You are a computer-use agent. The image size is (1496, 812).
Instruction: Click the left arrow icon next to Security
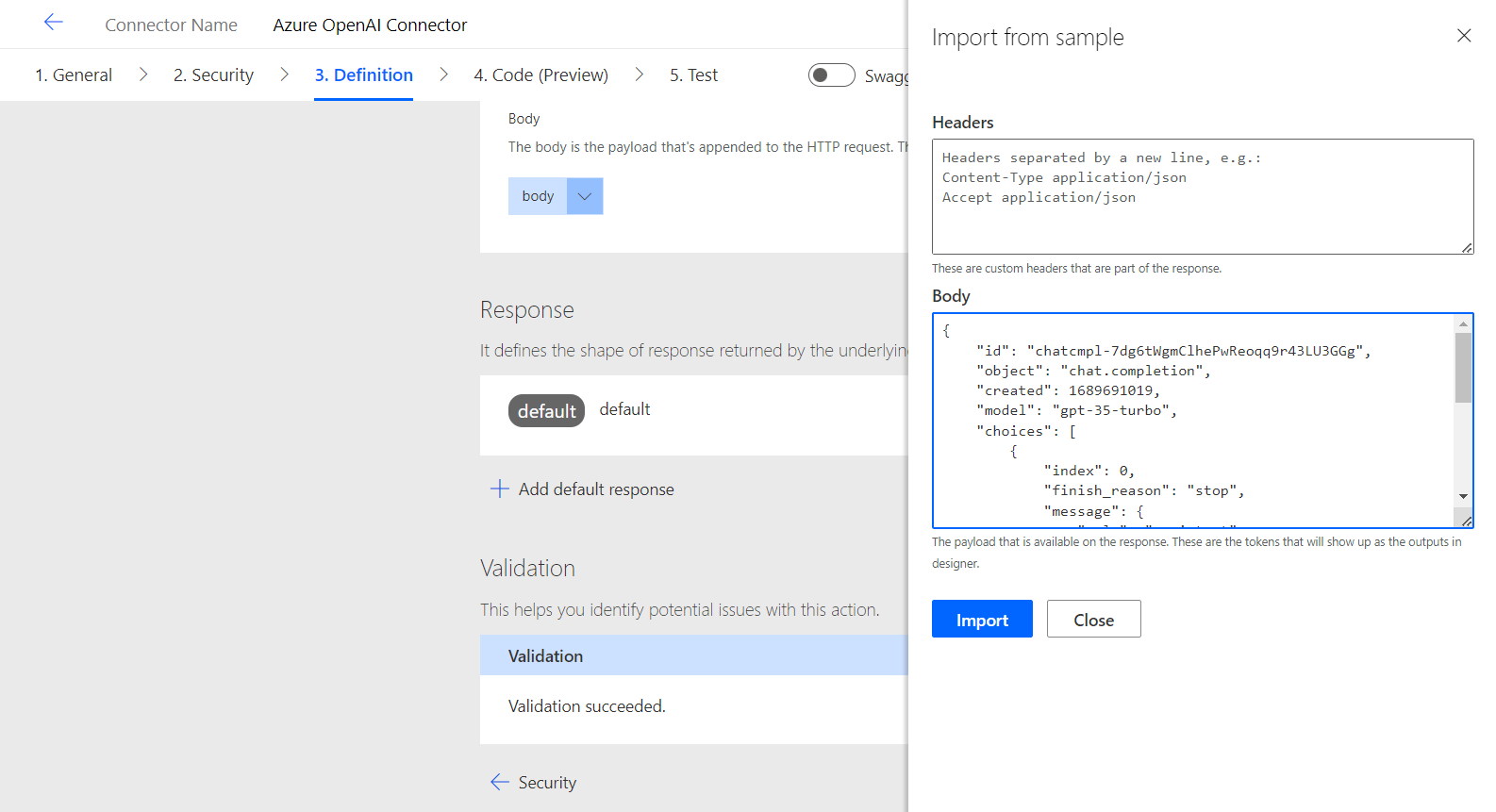(x=499, y=782)
